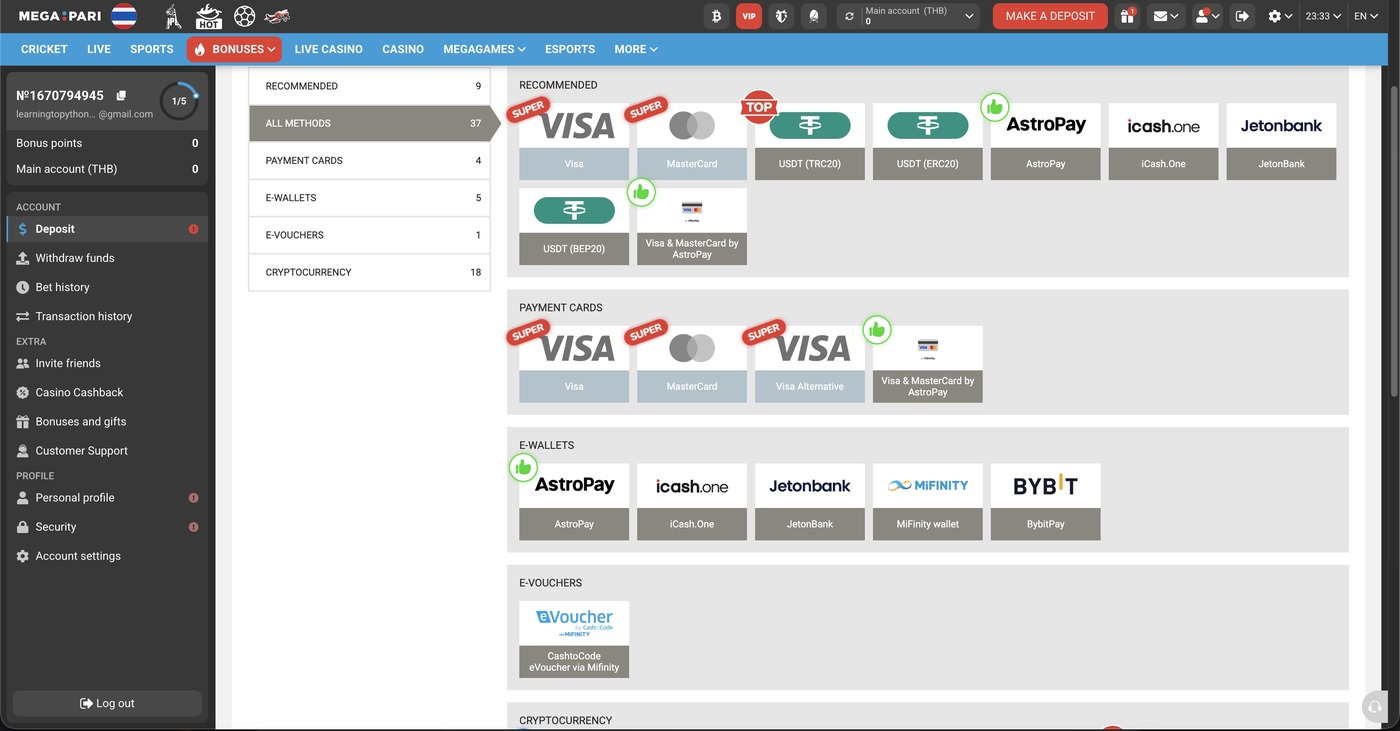Click the Bitcoin icon in top bar
1400x731 pixels.
tap(716, 16)
